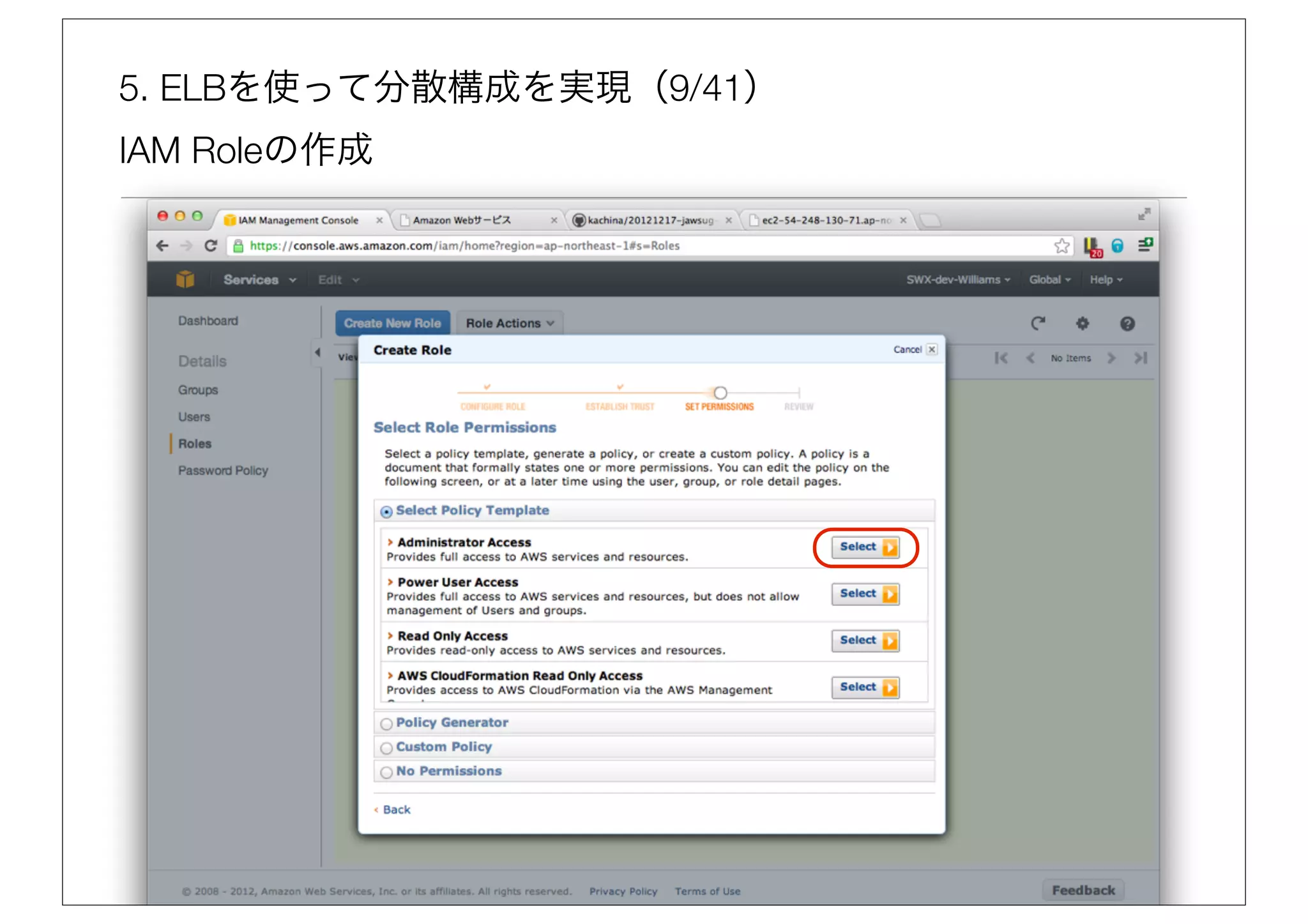Image resolution: width=1308 pixels, height=924 pixels.
Task: Open Groups in the sidebar
Action: pyautogui.click(x=198, y=390)
